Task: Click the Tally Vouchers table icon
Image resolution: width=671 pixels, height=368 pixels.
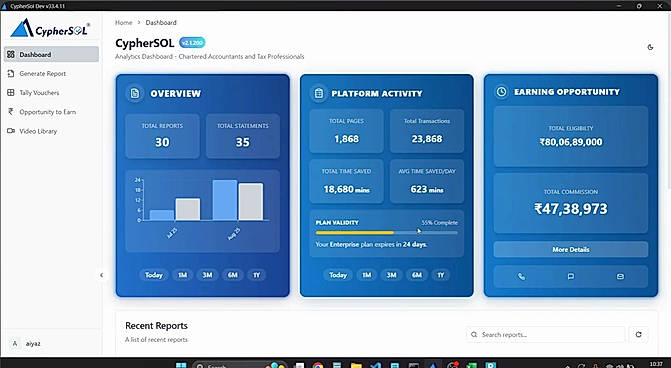Action: click(11, 92)
